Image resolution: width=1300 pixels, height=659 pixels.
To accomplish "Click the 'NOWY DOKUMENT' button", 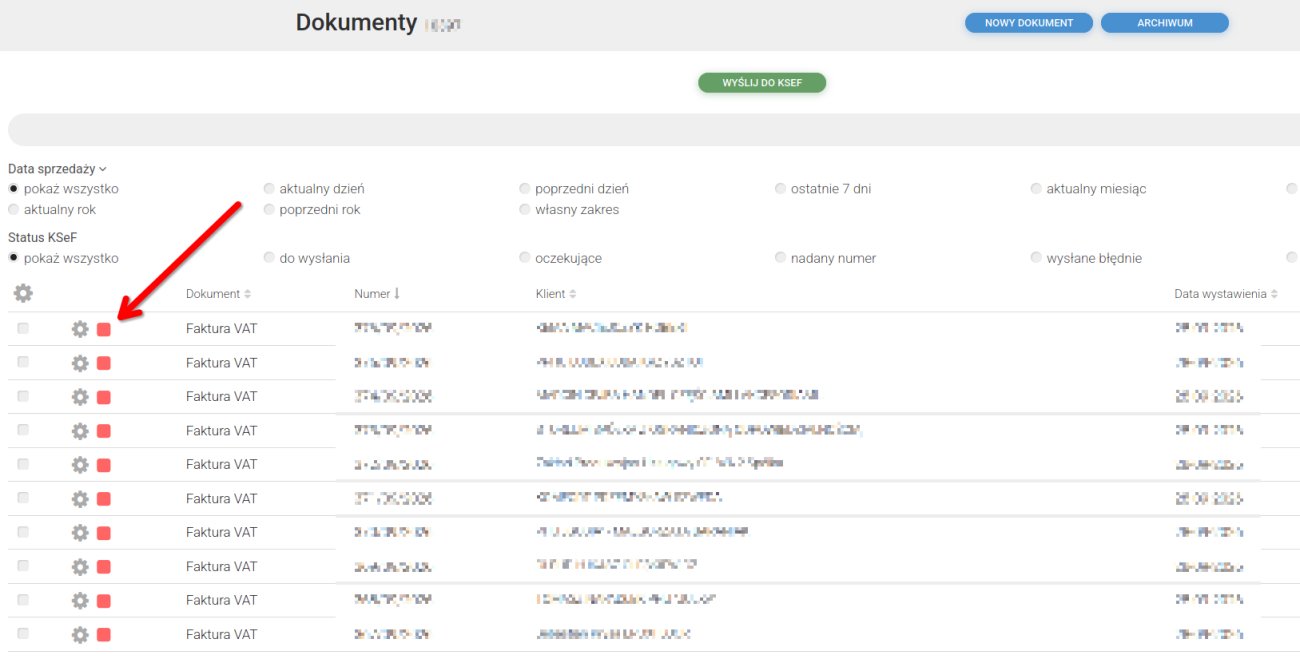I will coord(1029,23).
